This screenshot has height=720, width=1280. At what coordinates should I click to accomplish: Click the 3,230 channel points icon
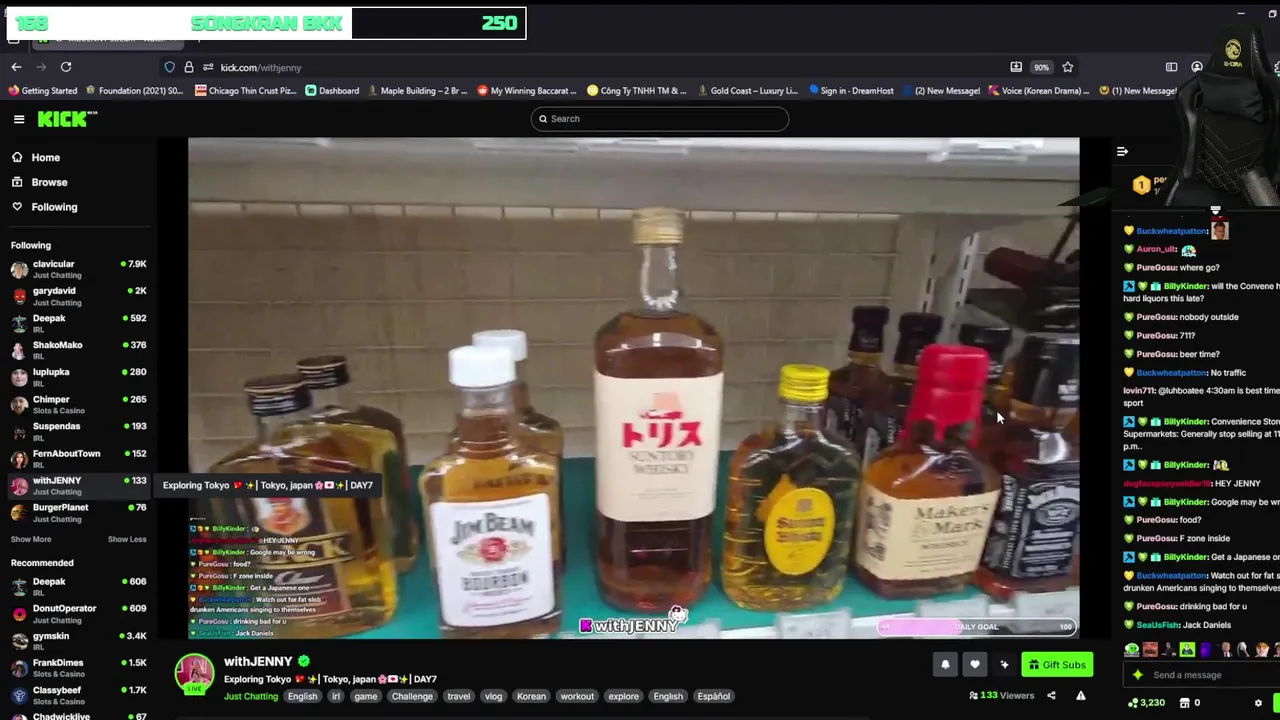point(1133,703)
